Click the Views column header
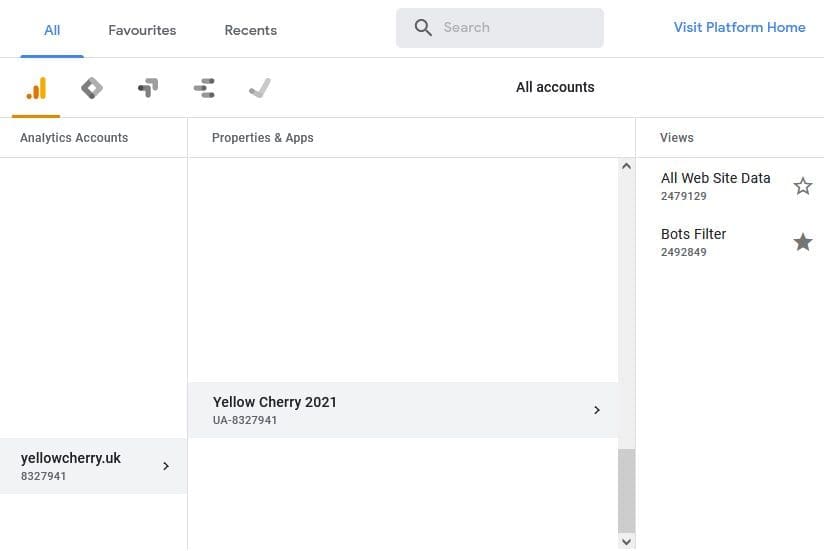Screen dimensions: 832x551 click(677, 137)
